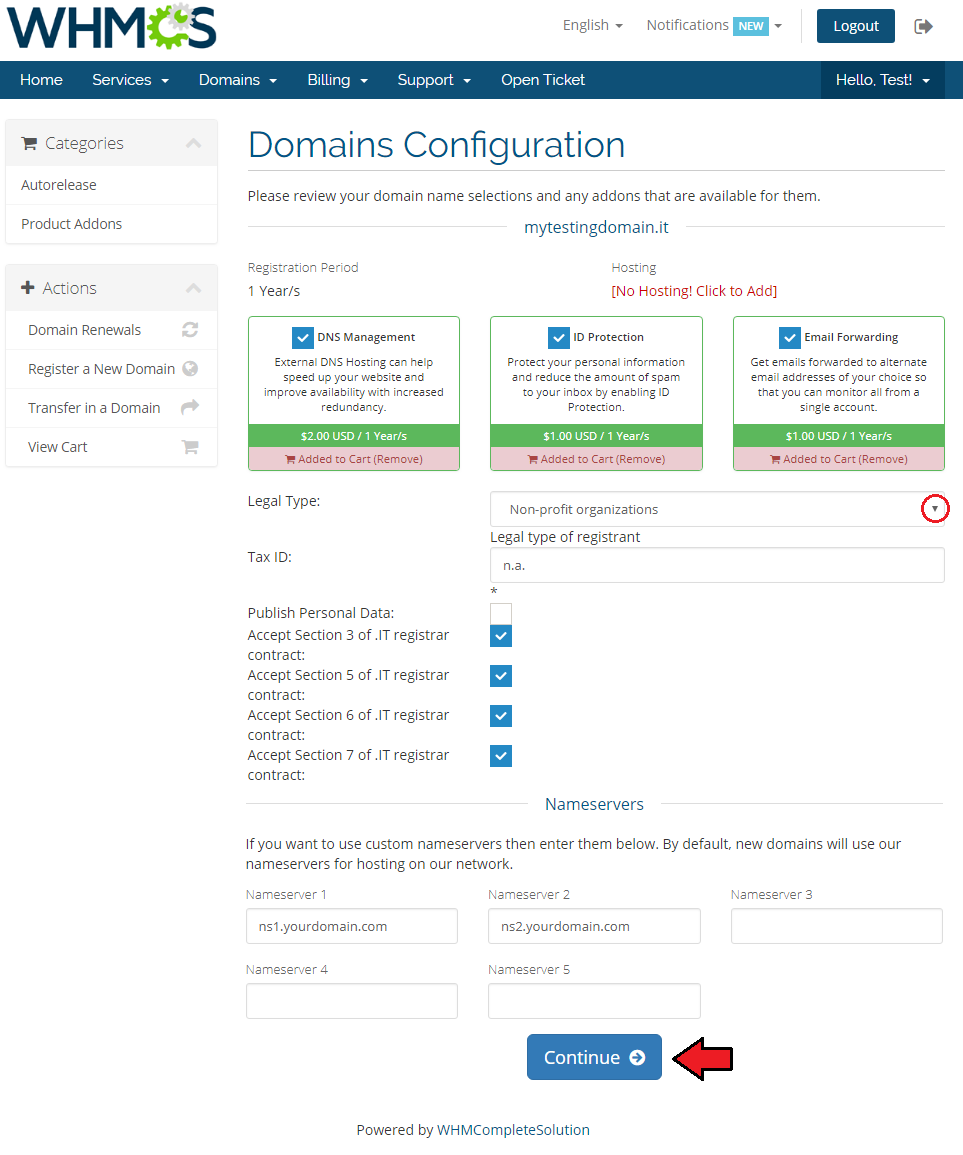The height and width of the screenshot is (1155, 963).
Task: Remove Email Forwarding from cart
Action: click(838, 459)
